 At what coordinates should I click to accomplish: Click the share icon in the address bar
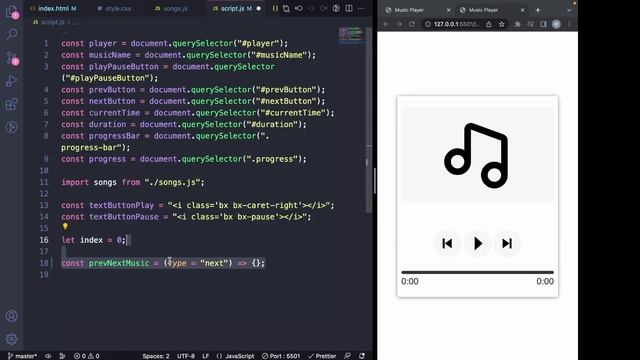pyautogui.click(x=489, y=24)
